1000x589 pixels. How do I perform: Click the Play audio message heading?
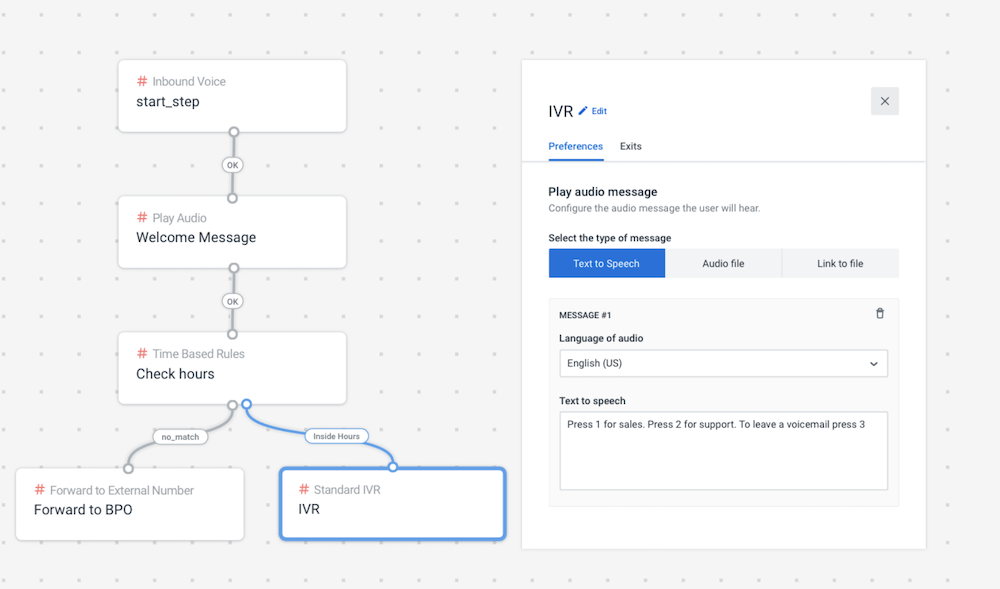(603, 192)
